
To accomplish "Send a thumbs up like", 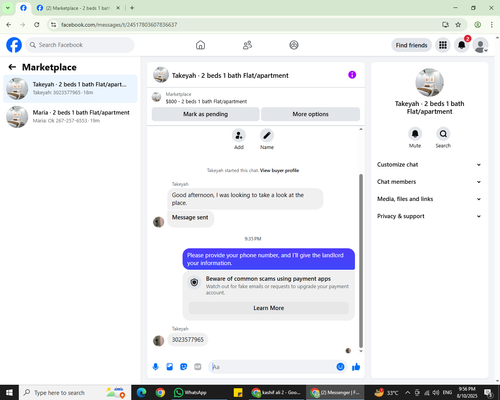I will (x=356, y=367).
